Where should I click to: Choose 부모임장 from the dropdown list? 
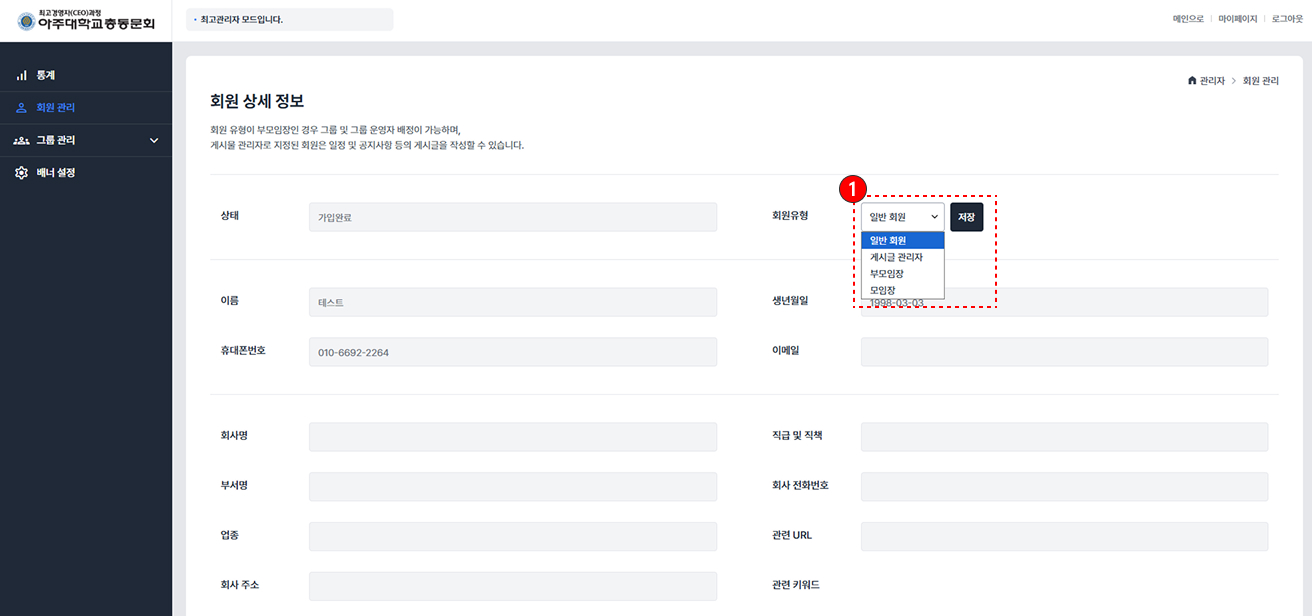(x=903, y=273)
